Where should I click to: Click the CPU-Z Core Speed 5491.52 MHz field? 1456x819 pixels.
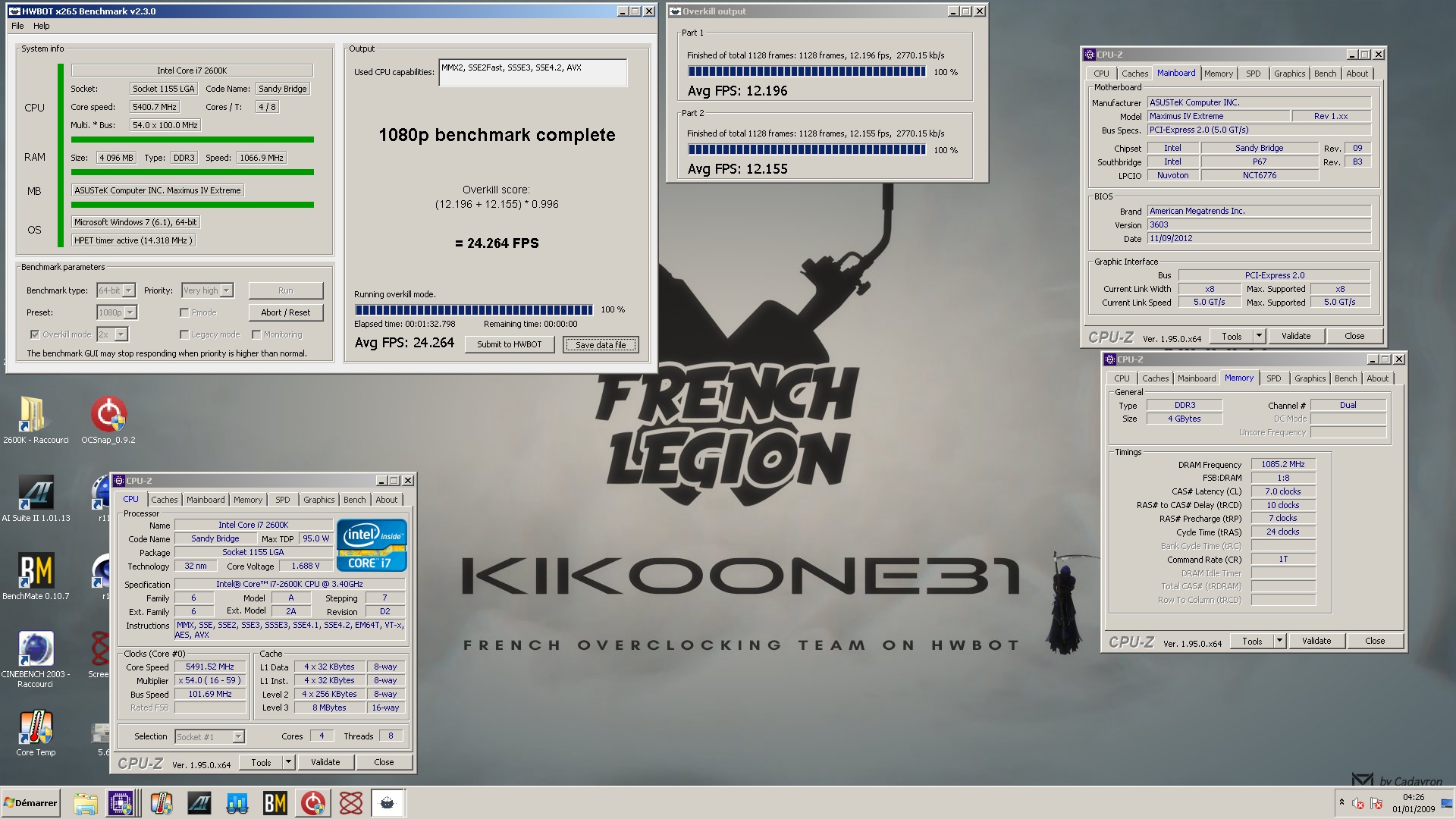tap(210, 667)
